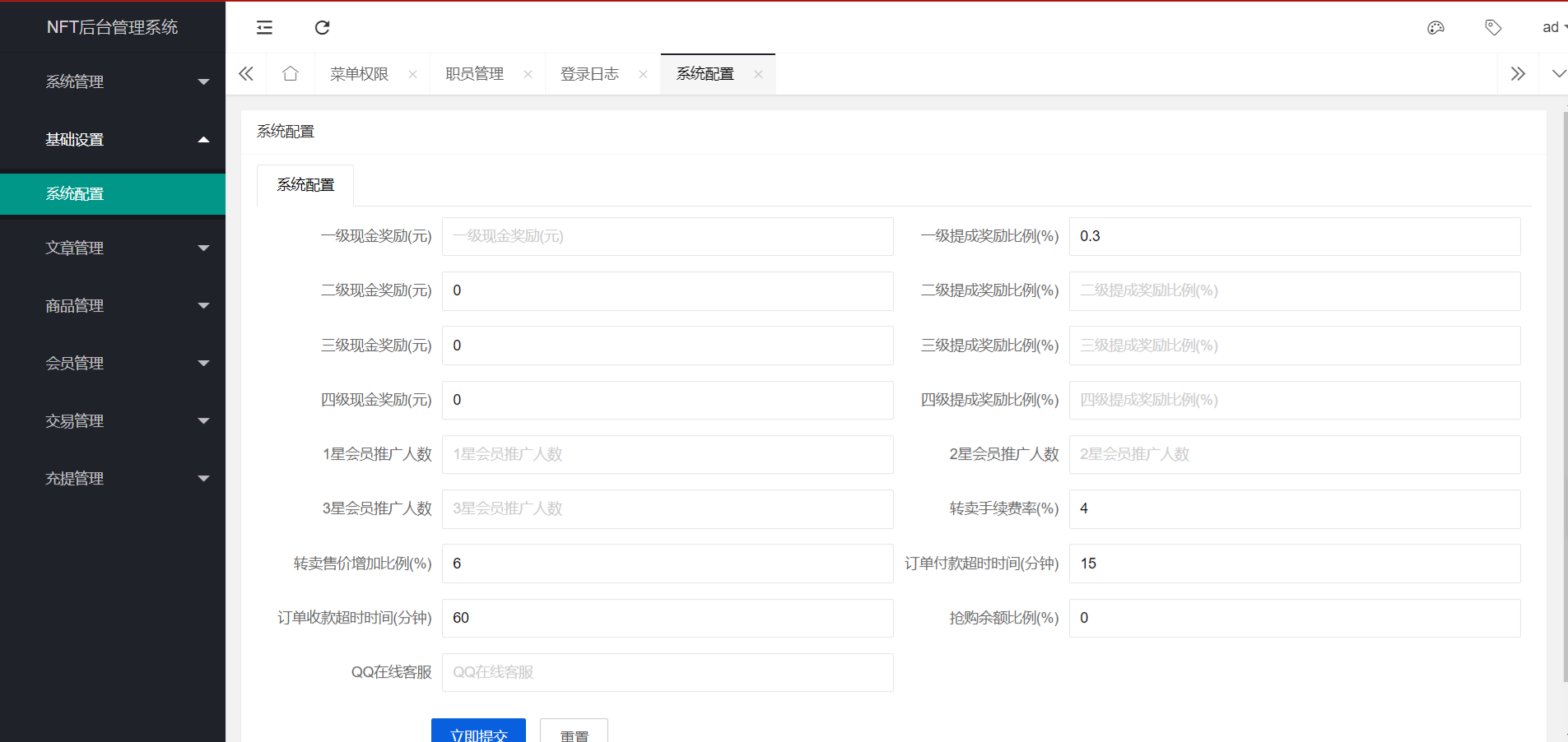Switch to the 职员管理 tab
The image size is (1568, 742).
474,73
